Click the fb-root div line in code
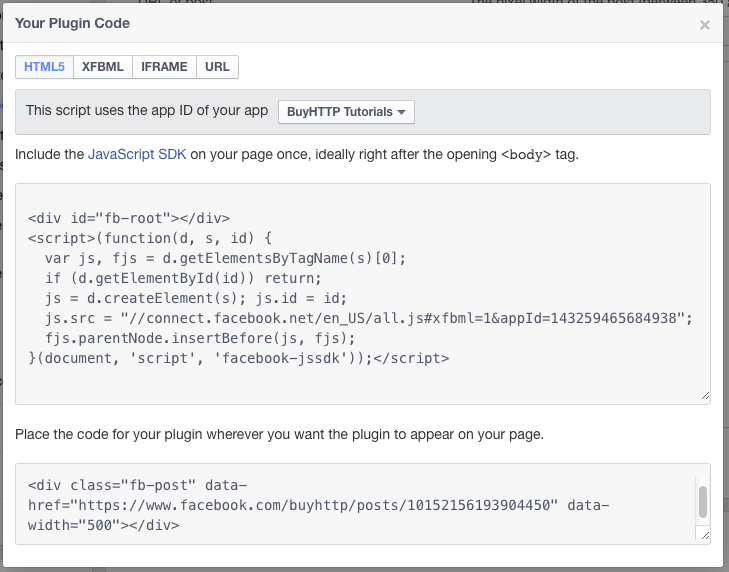This screenshot has height=572, width=729. tap(129, 217)
